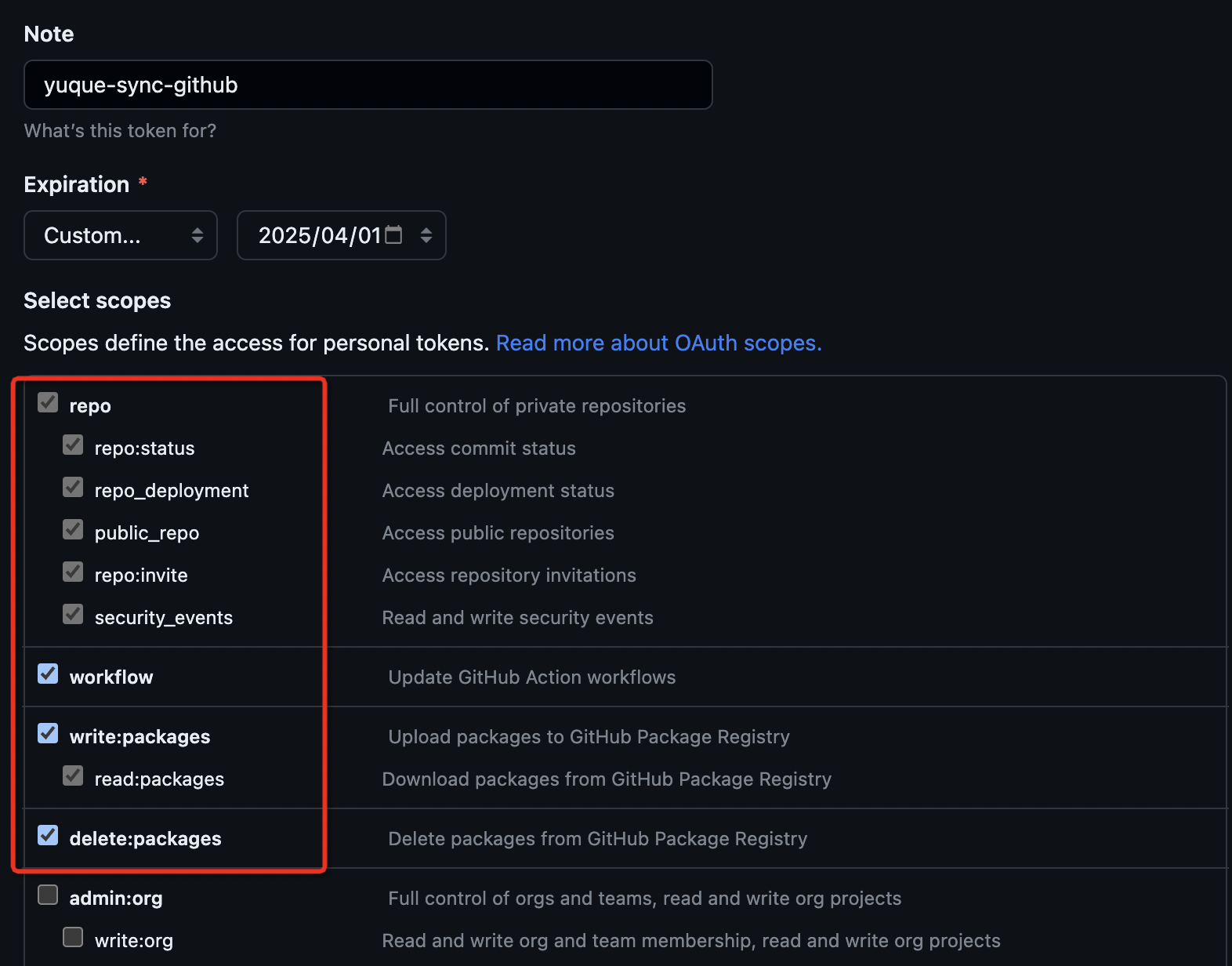Toggle the repo:invite checkbox
This screenshot has height=966, width=1232.
tap(73, 572)
